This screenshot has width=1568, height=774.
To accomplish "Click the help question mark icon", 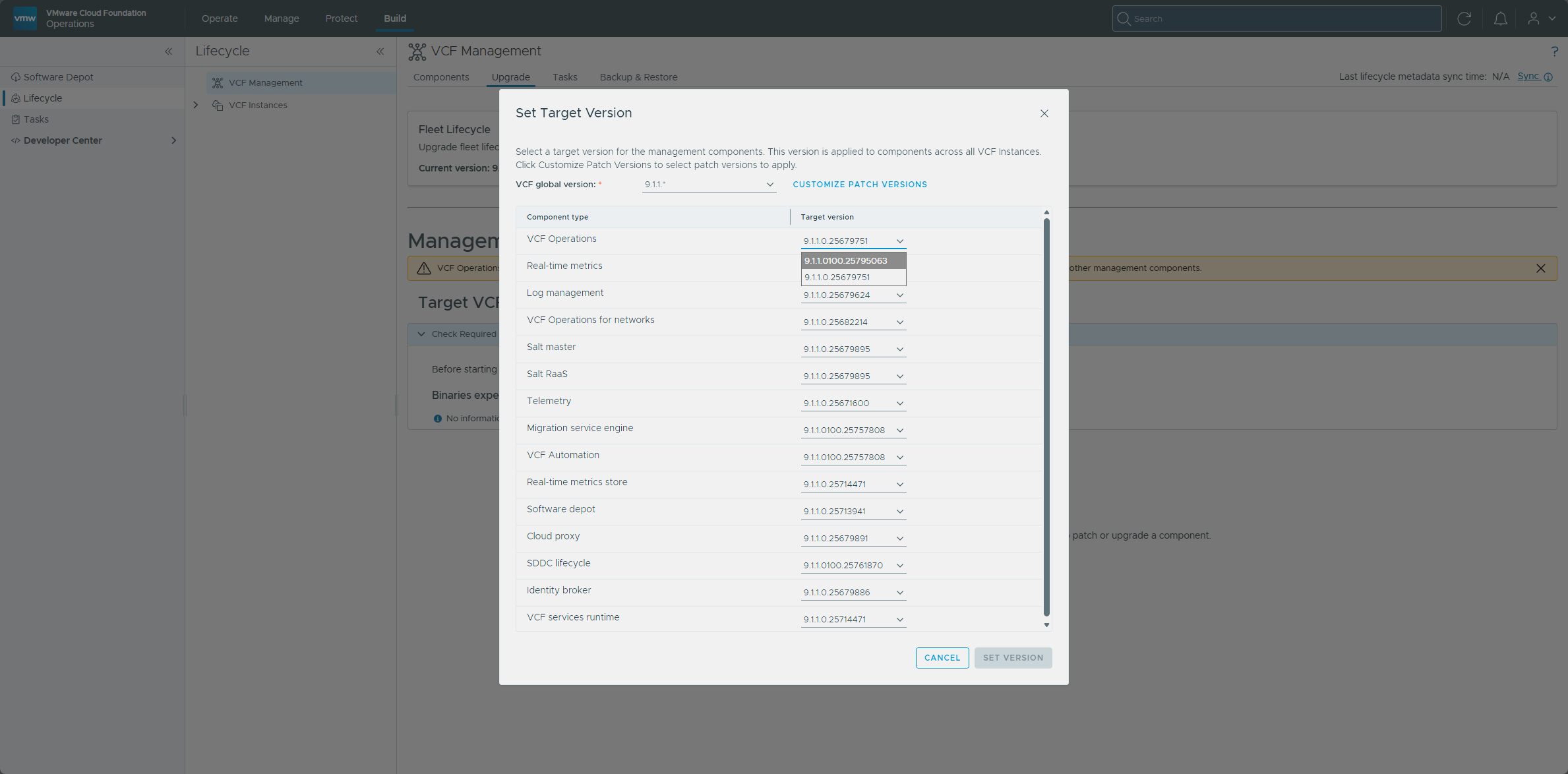I will (x=1554, y=51).
